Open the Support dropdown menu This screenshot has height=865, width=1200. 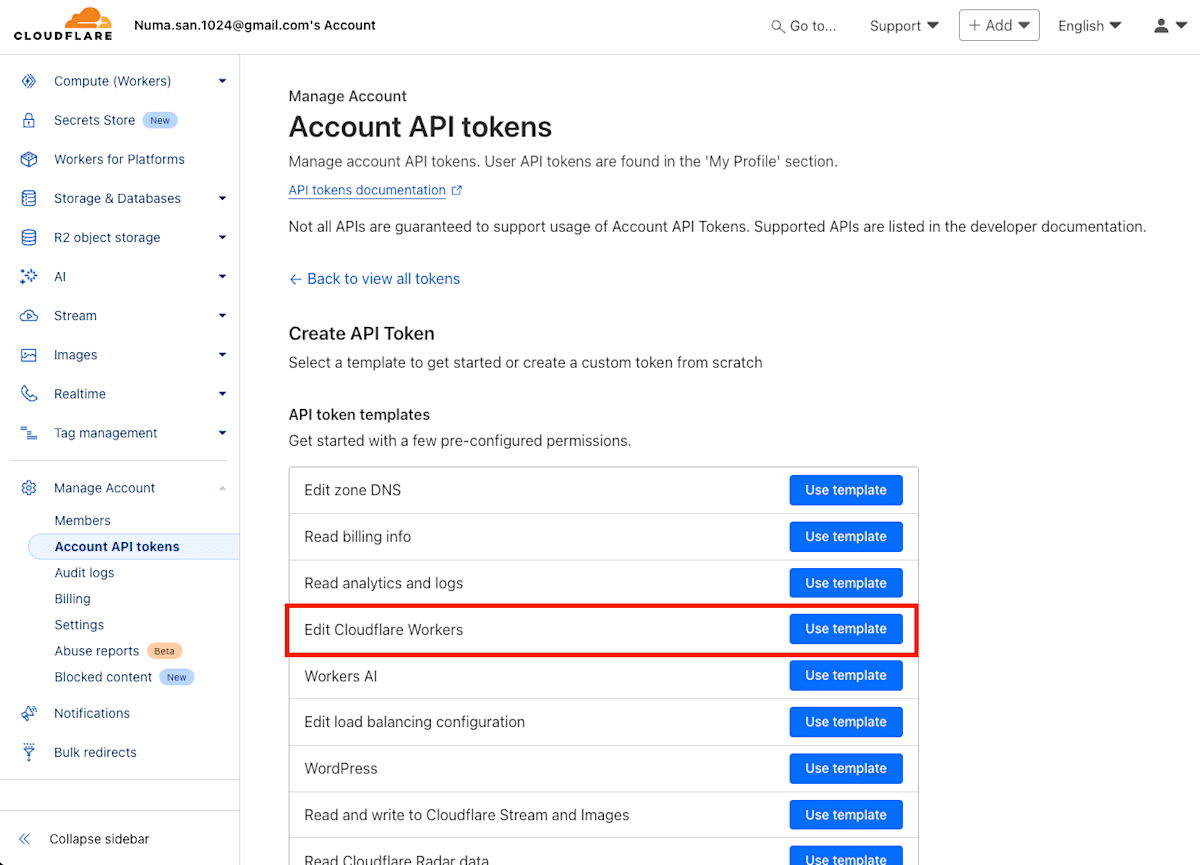click(904, 26)
